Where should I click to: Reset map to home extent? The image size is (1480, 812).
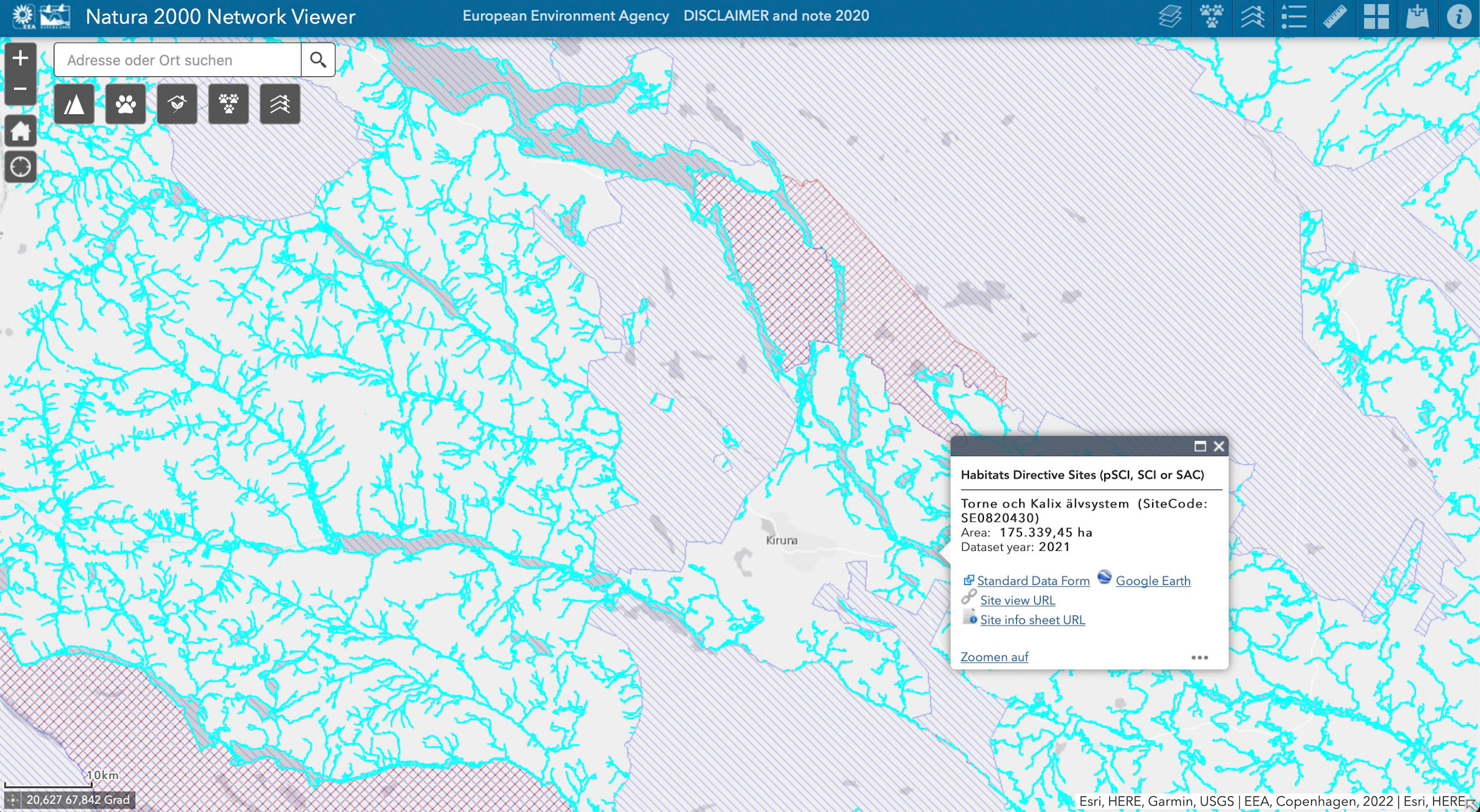pyautogui.click(x=20, y=131)
